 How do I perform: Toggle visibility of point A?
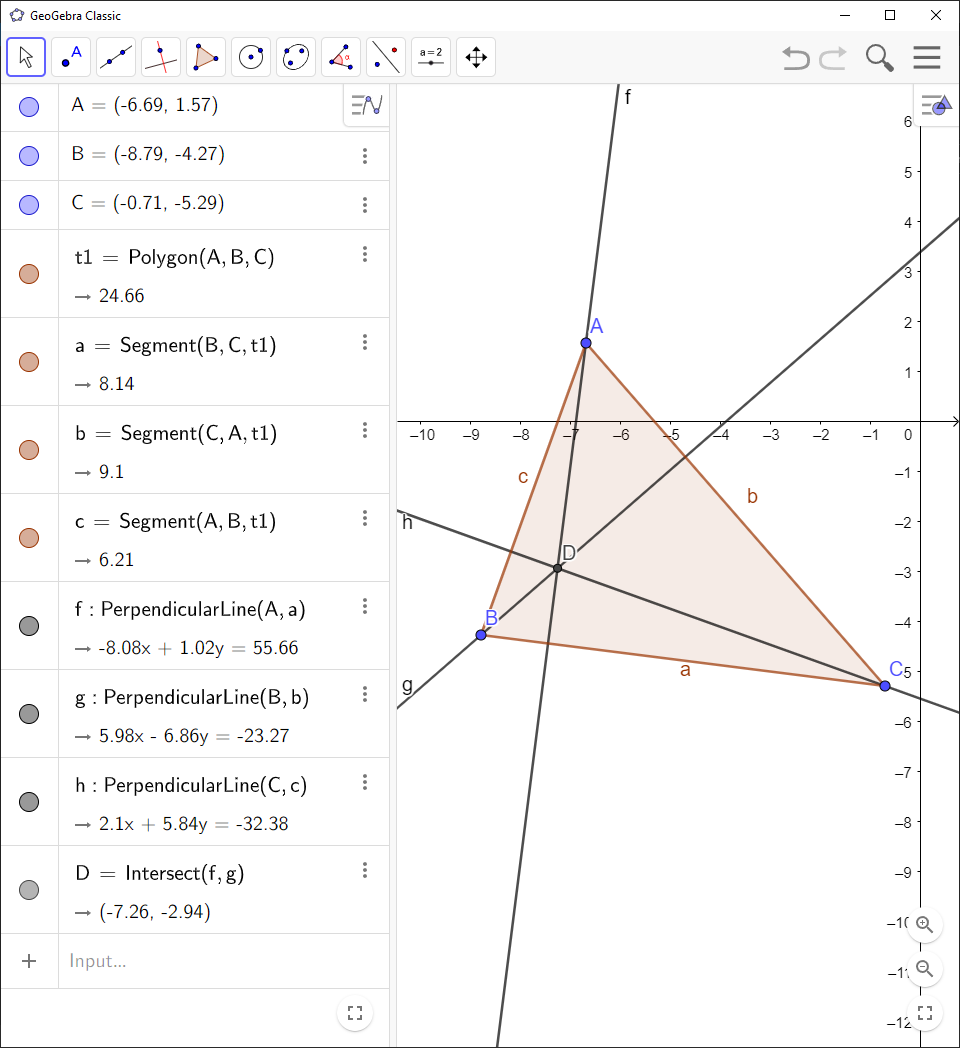pos(29,107)
